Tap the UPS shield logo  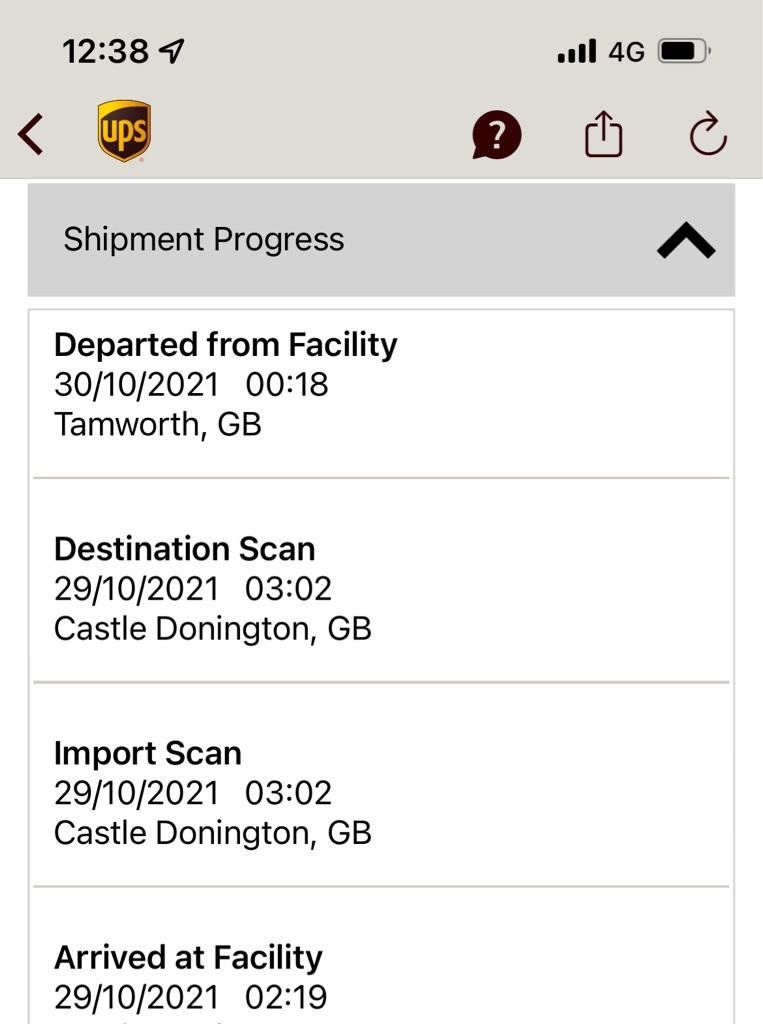coord(124,131)
